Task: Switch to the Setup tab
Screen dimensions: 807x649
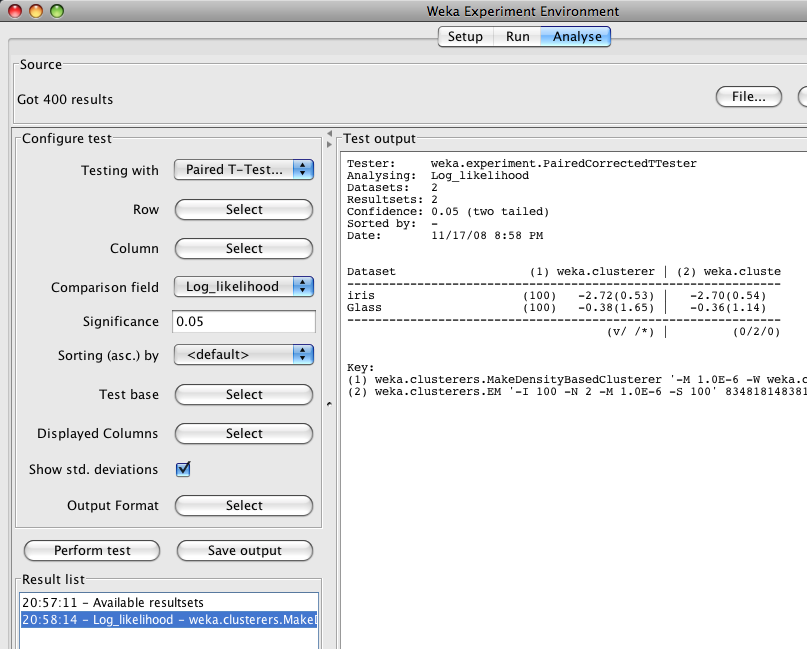Action: click(x=465, y=37)
